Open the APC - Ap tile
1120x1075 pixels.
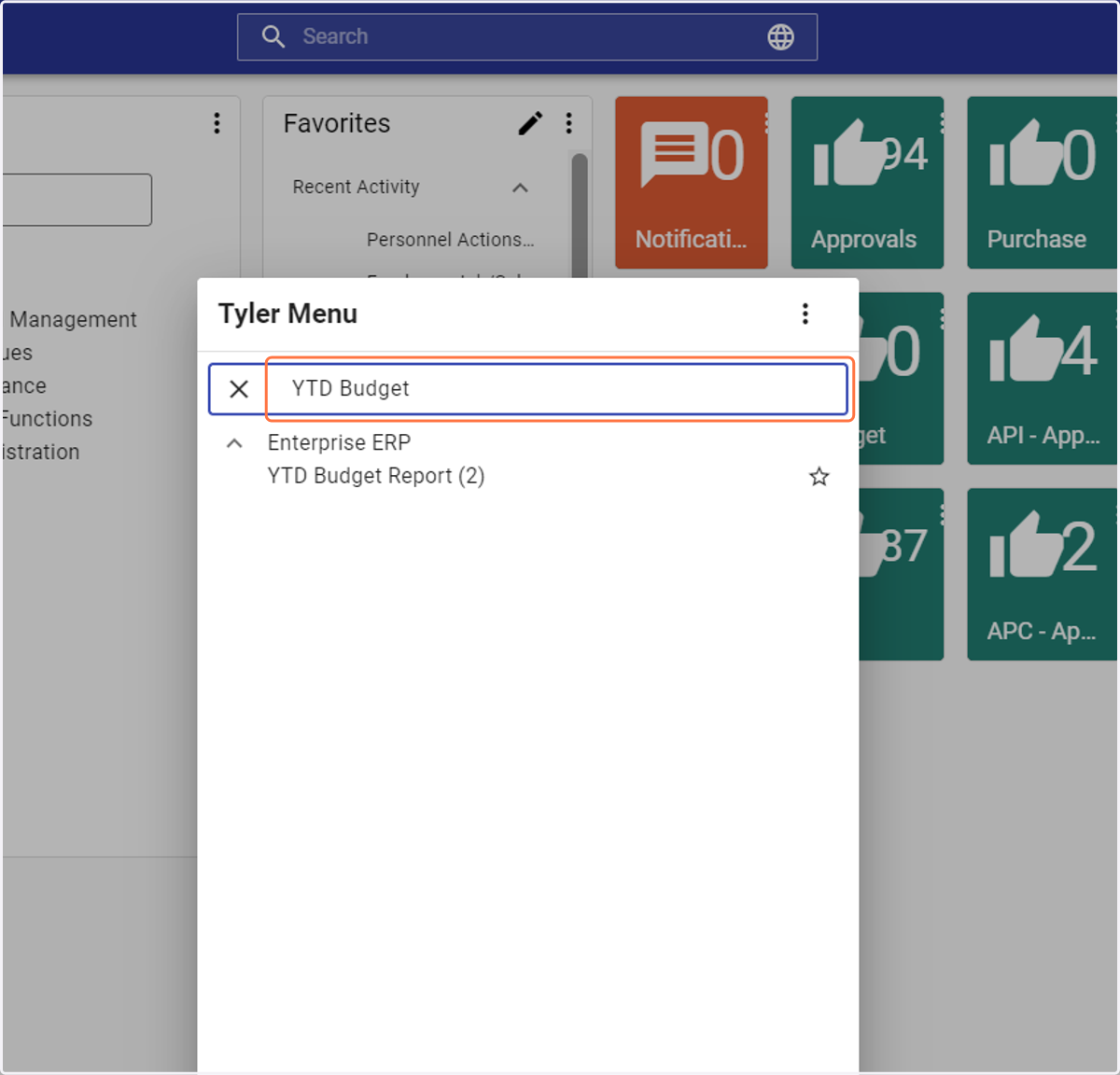[x=1042, y=575]
